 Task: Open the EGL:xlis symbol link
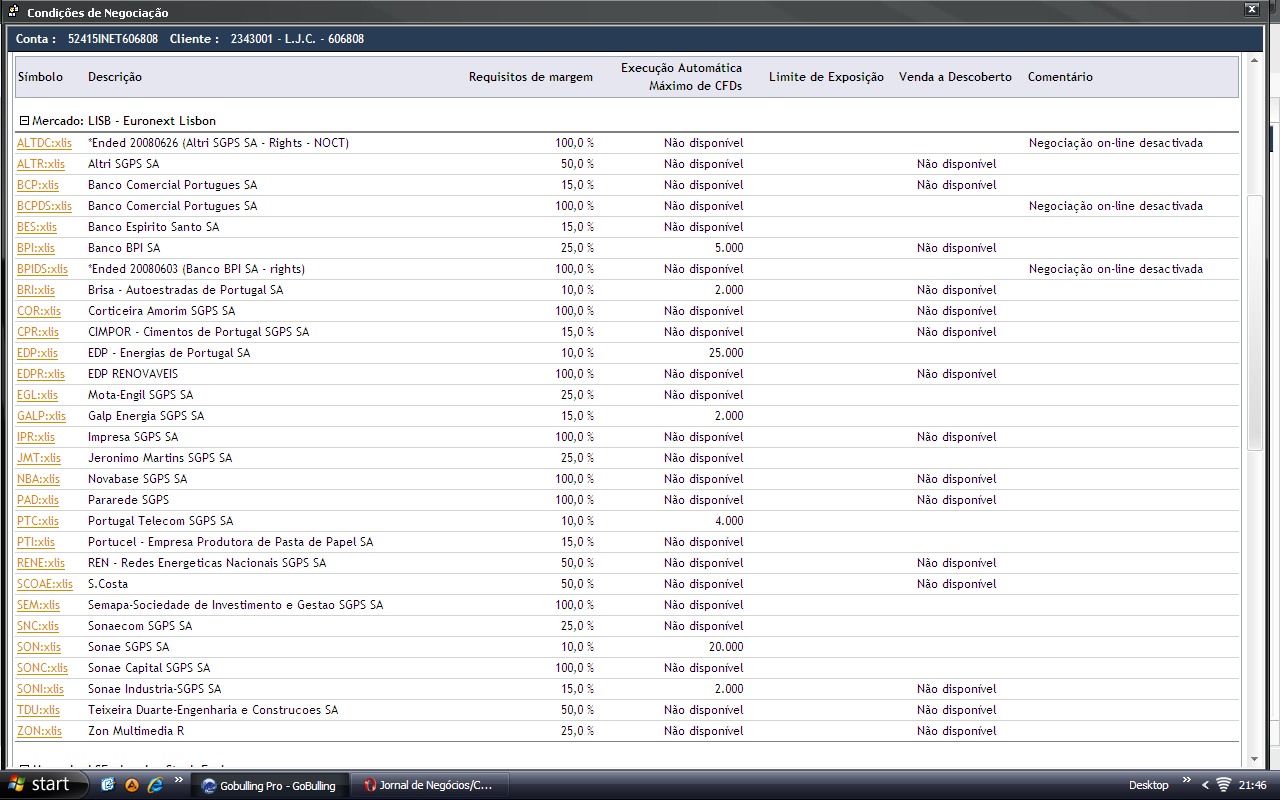pos(37,395)
